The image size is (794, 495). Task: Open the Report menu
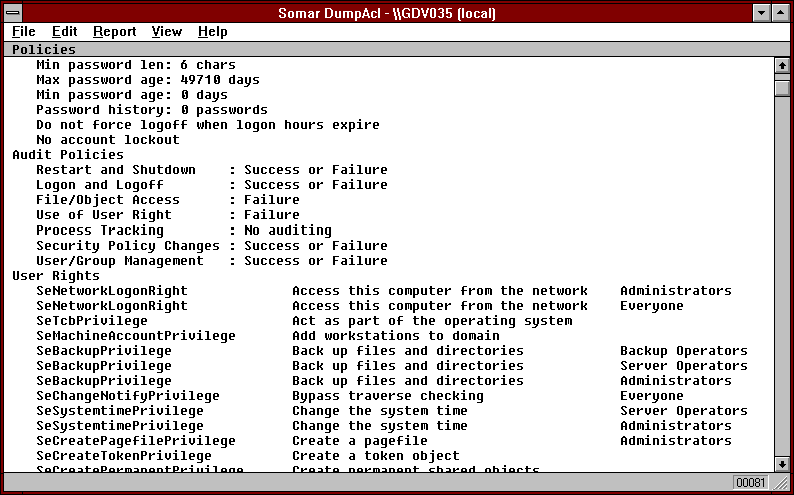tap(114, 32)
